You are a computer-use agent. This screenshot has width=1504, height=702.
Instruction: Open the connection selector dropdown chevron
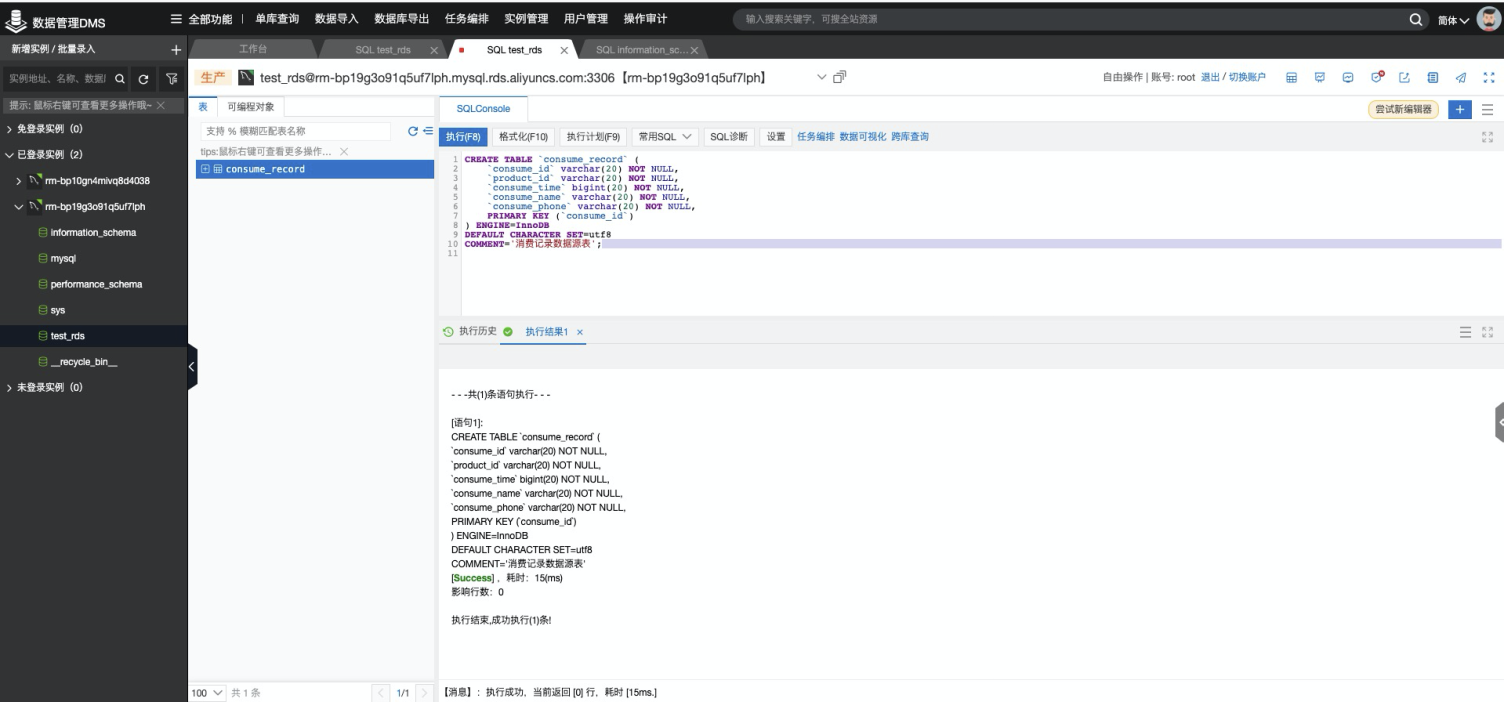coord(822,77)
